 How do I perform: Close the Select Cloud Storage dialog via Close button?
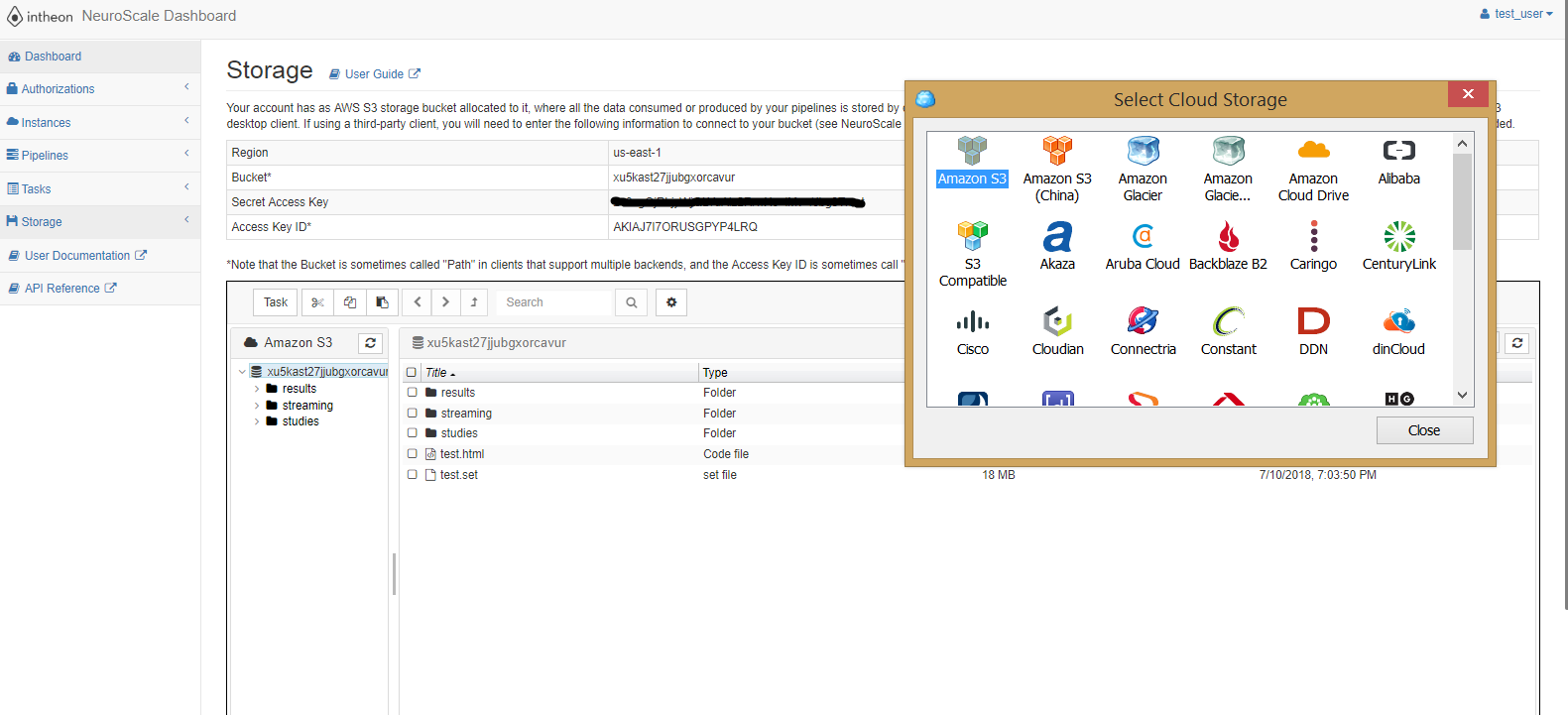[1424, 430]
